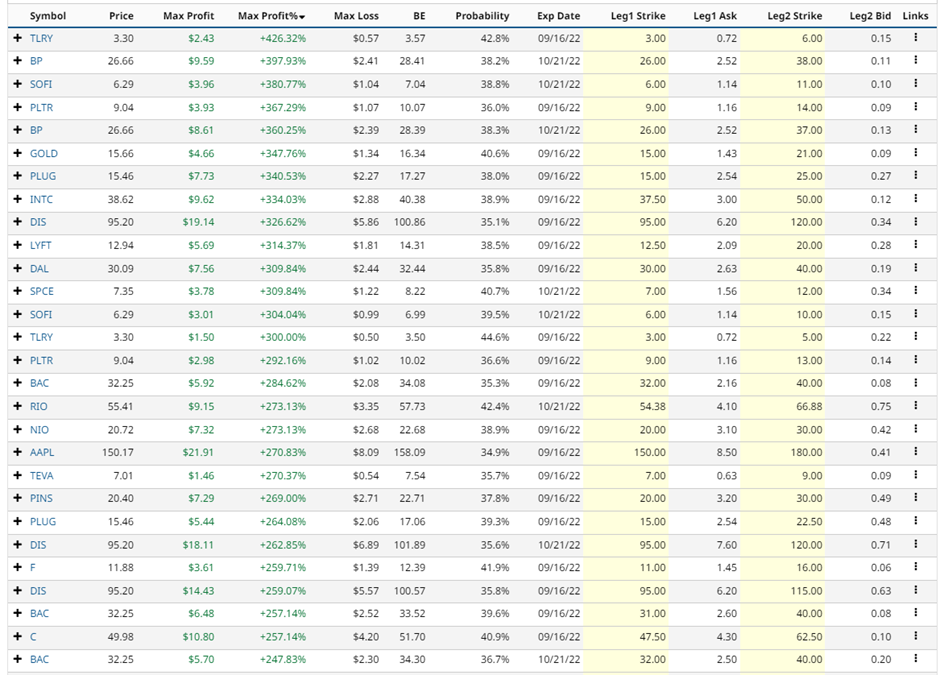Image resolution: width=940 pixels, height=675 pixels.
Task: Select the 66.88 Leg2 strike cell
Action: click(809, 406)
